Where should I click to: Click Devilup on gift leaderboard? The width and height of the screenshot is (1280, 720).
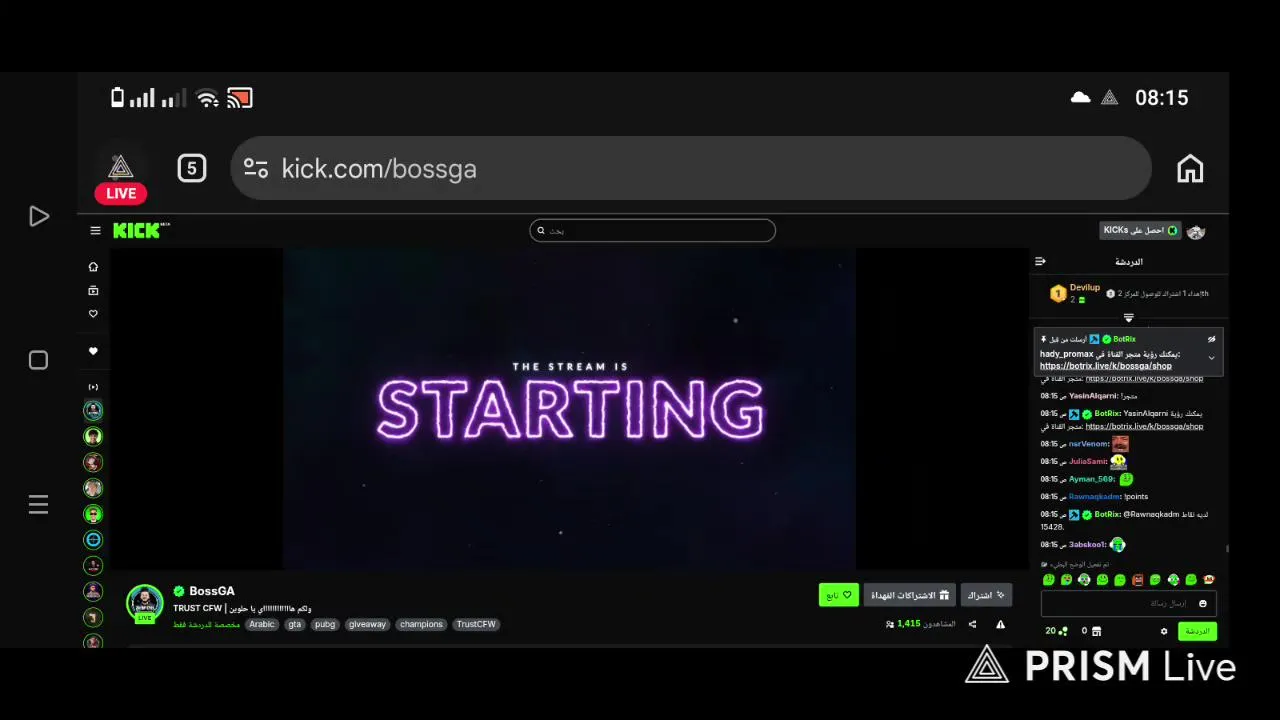1084,288
